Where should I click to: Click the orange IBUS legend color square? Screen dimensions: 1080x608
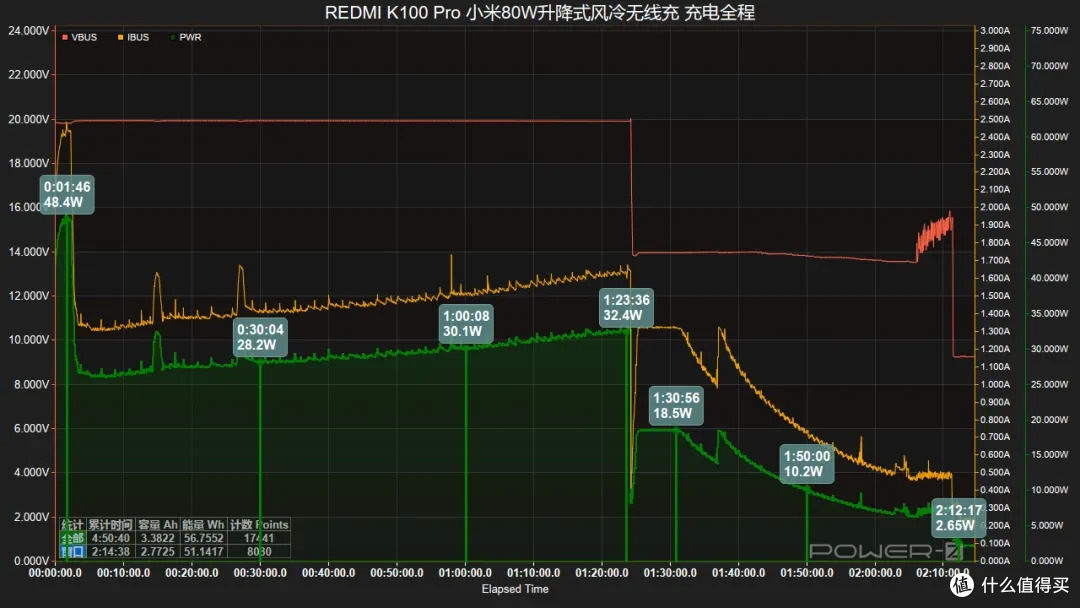click(121, 37)
